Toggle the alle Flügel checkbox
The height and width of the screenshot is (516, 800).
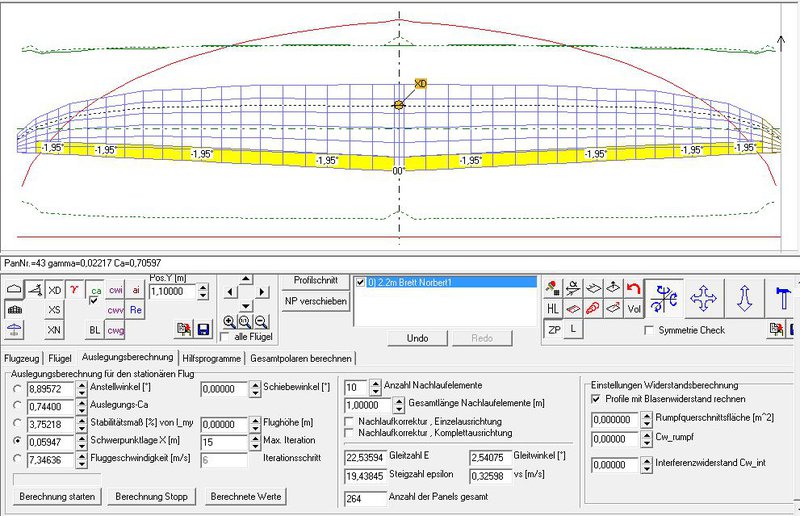click(x=225, y=337)
